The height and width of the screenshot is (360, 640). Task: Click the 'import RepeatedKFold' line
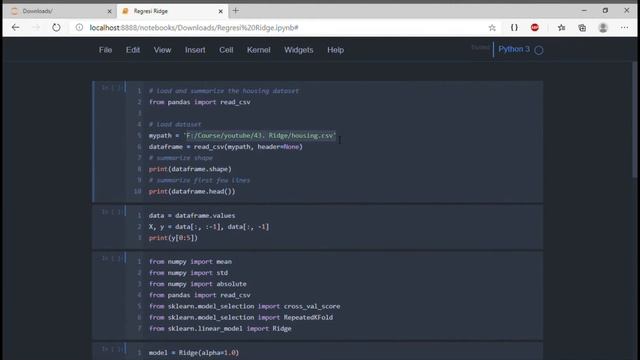[241, 317]
